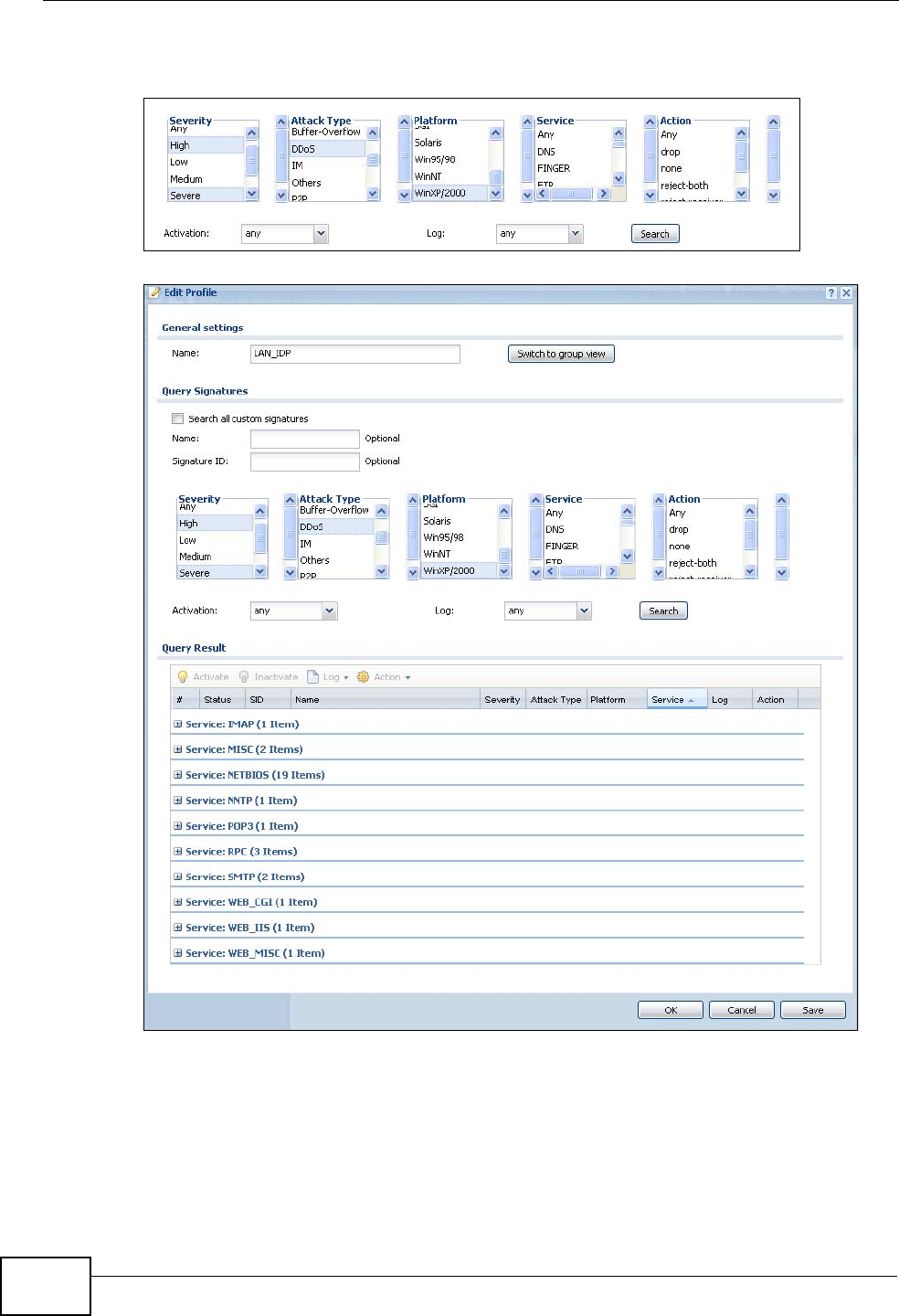This screenshot has width=899, height=1316.
Task: Click Search button in the upper figure
Action: pos(655,234)
